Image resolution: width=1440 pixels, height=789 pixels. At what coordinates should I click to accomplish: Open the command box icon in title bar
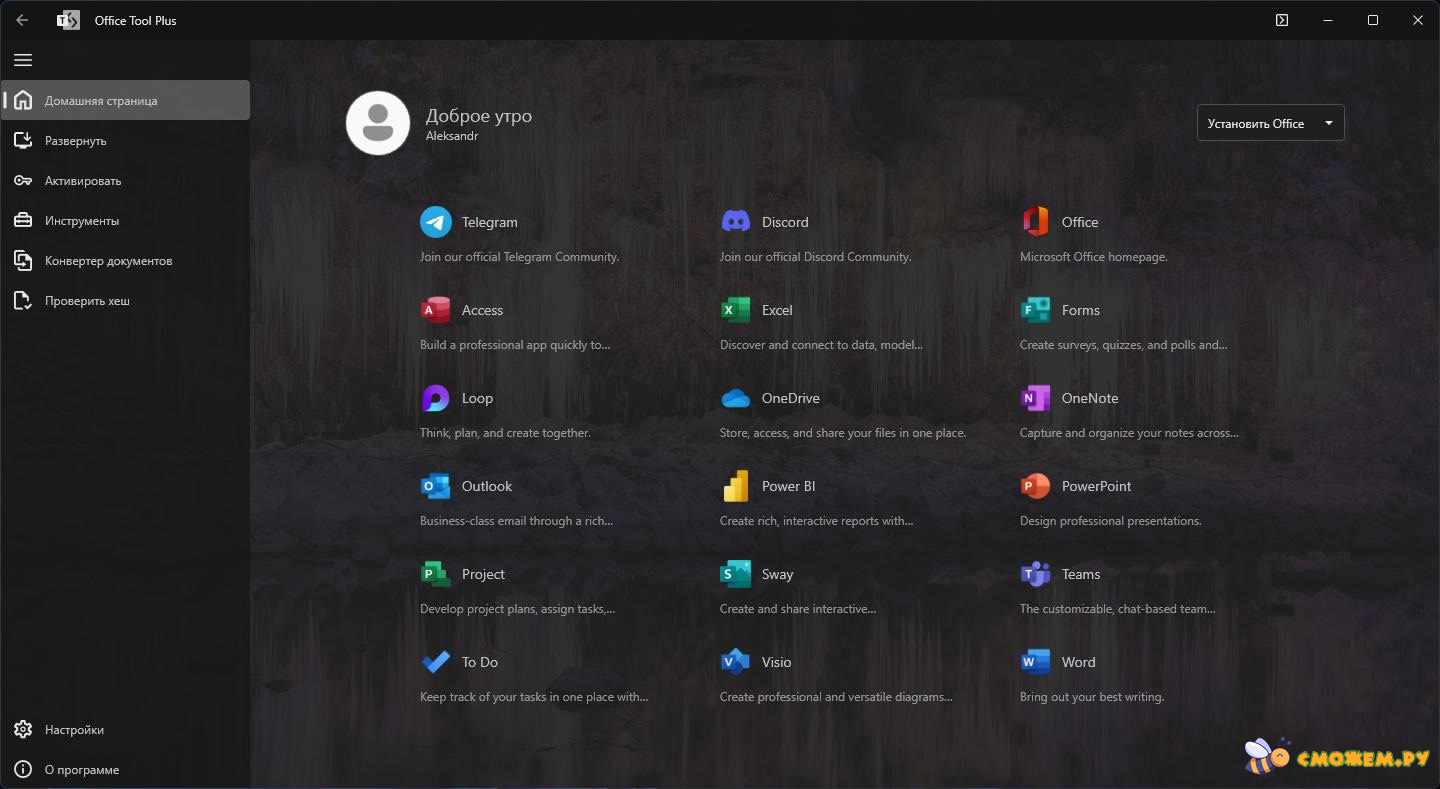[1282, 20]
